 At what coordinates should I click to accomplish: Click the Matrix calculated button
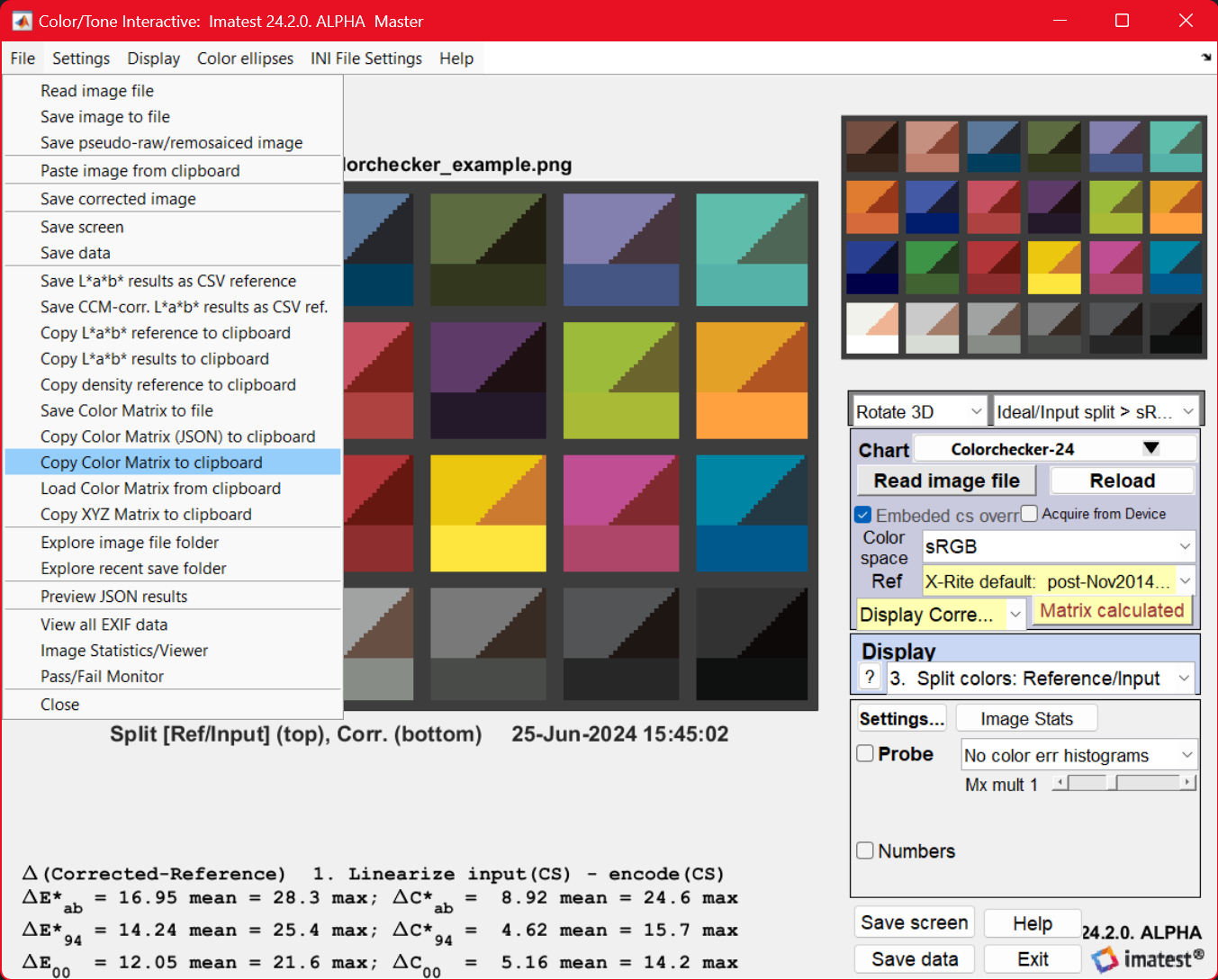coord(1112,610)
